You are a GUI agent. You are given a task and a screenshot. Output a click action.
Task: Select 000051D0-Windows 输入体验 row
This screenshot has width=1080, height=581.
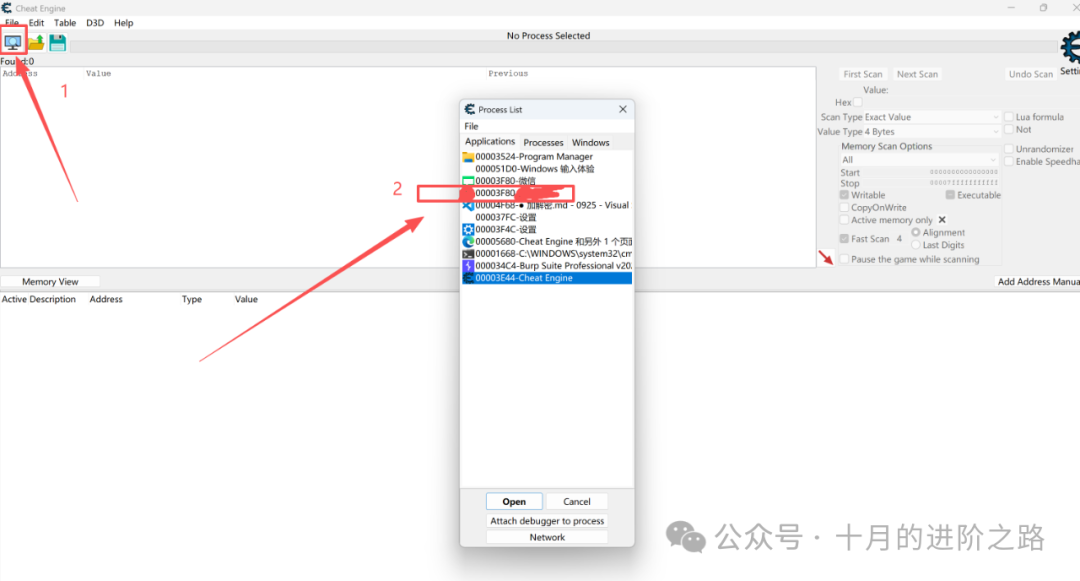click(x=547, y=169)
